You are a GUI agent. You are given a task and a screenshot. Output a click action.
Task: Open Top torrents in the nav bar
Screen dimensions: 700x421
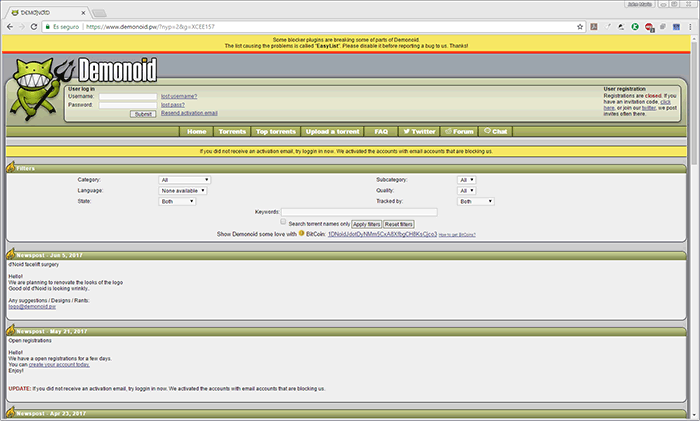coord(276,131)
